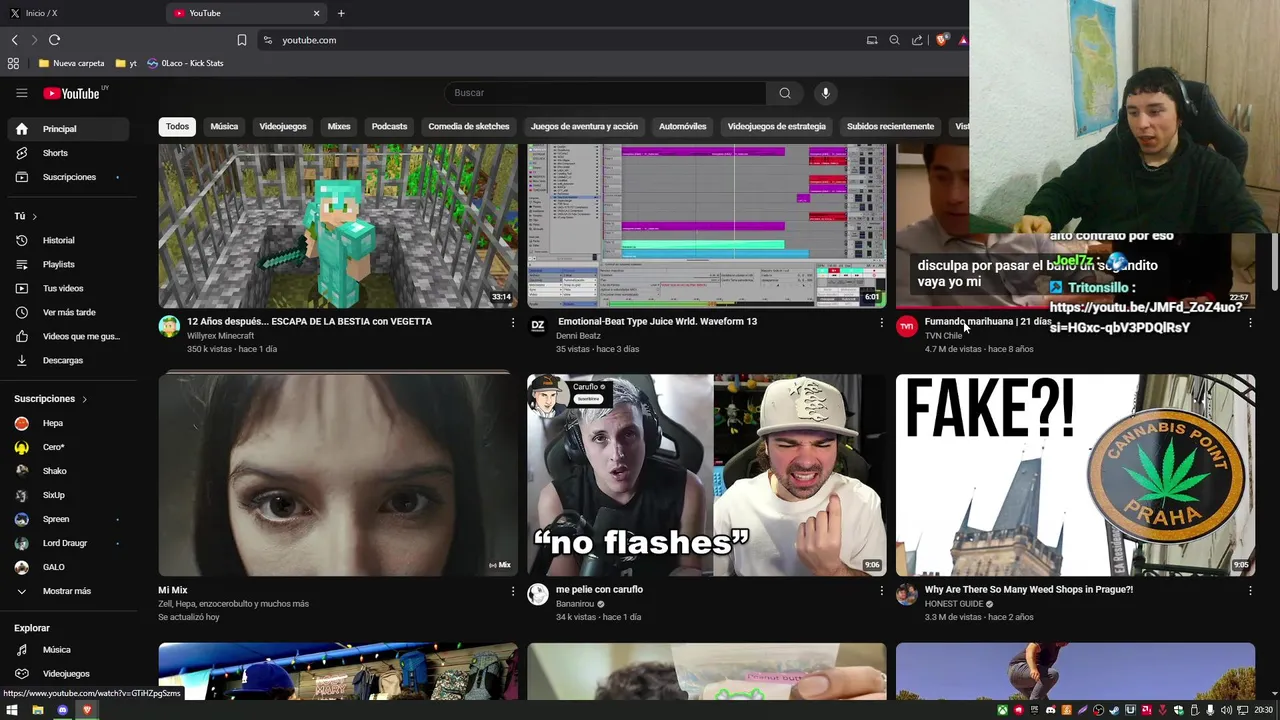This screenshot has height=720, width=1280.
Task: Select the Podcasts filter chip
Action: 389,127
